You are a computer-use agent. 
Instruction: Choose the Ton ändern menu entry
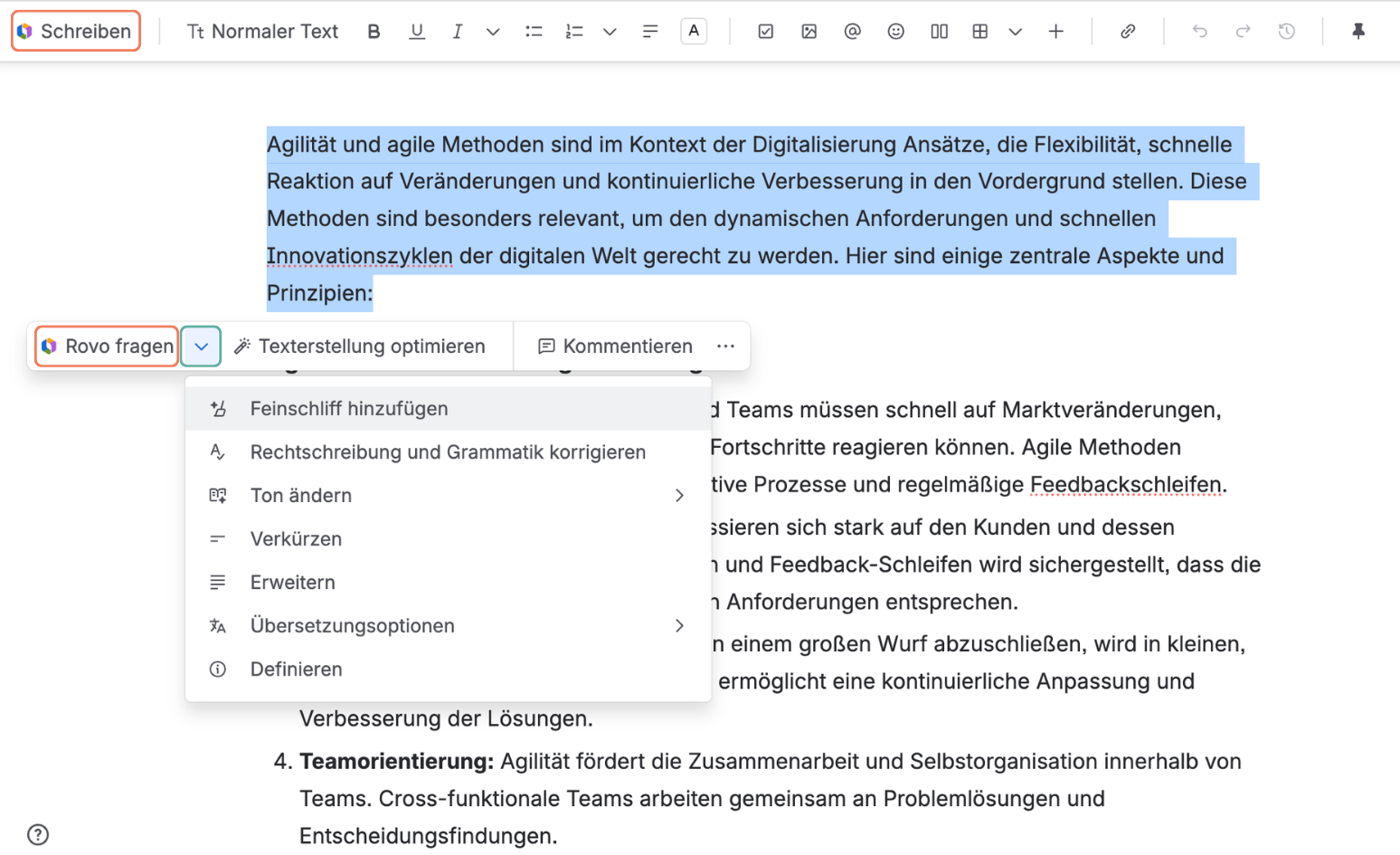pyautogui.click(x=448, y=496)
